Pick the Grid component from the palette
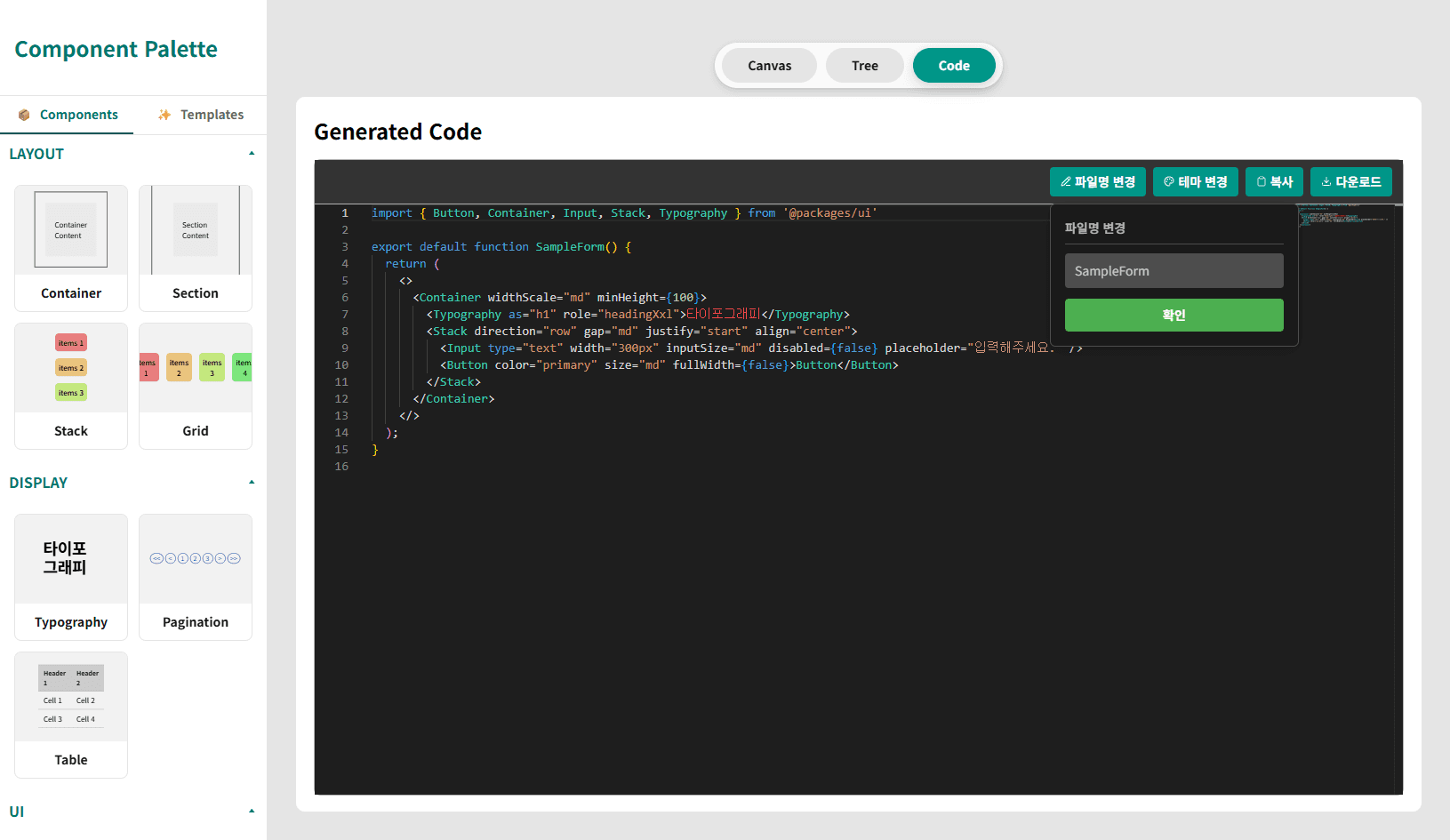This screenshot has width=1450, height=840. pyautogui.click(x=195, y=387)
